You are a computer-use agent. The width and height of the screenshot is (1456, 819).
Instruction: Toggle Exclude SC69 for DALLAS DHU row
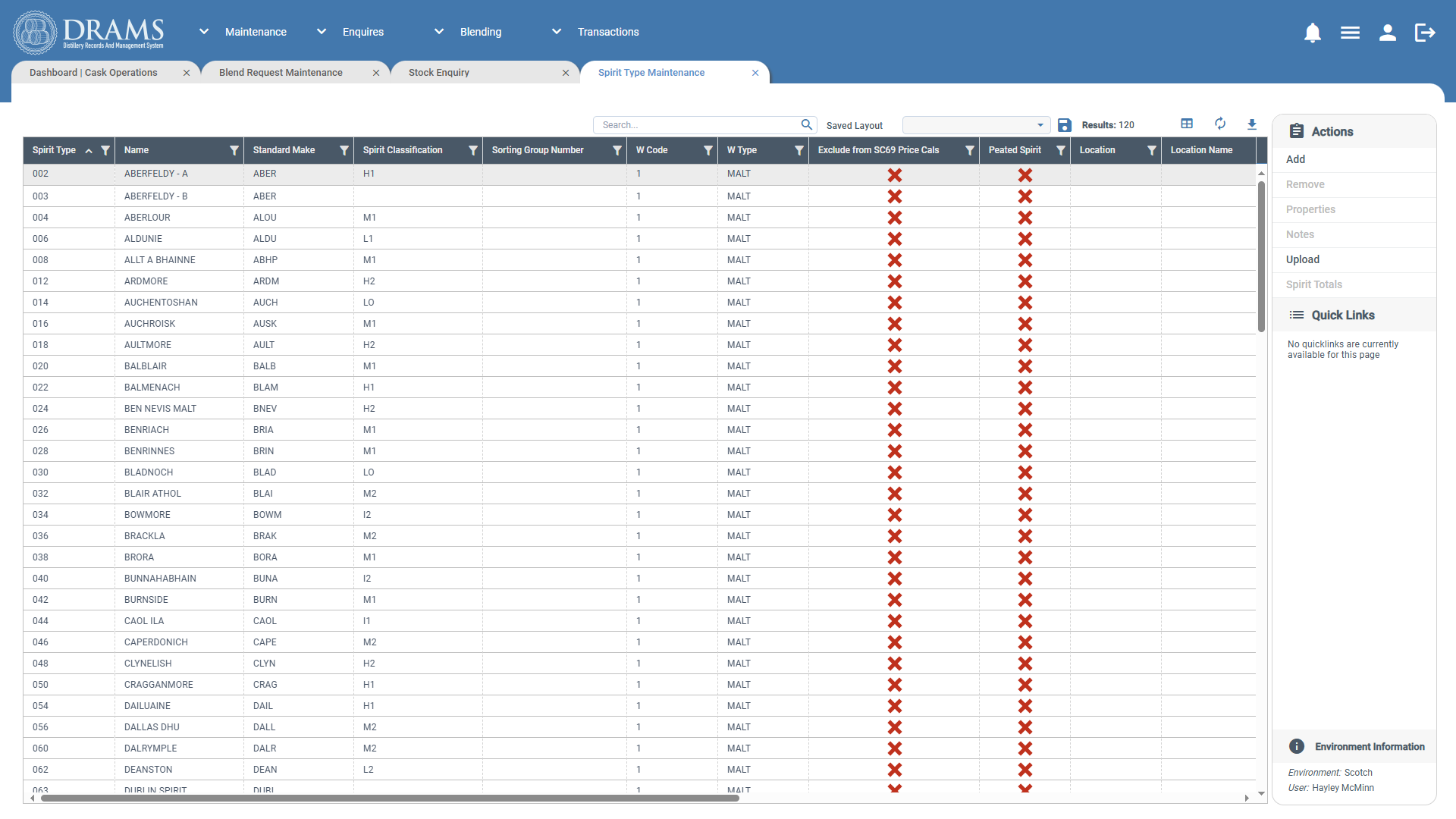(895, 727)
